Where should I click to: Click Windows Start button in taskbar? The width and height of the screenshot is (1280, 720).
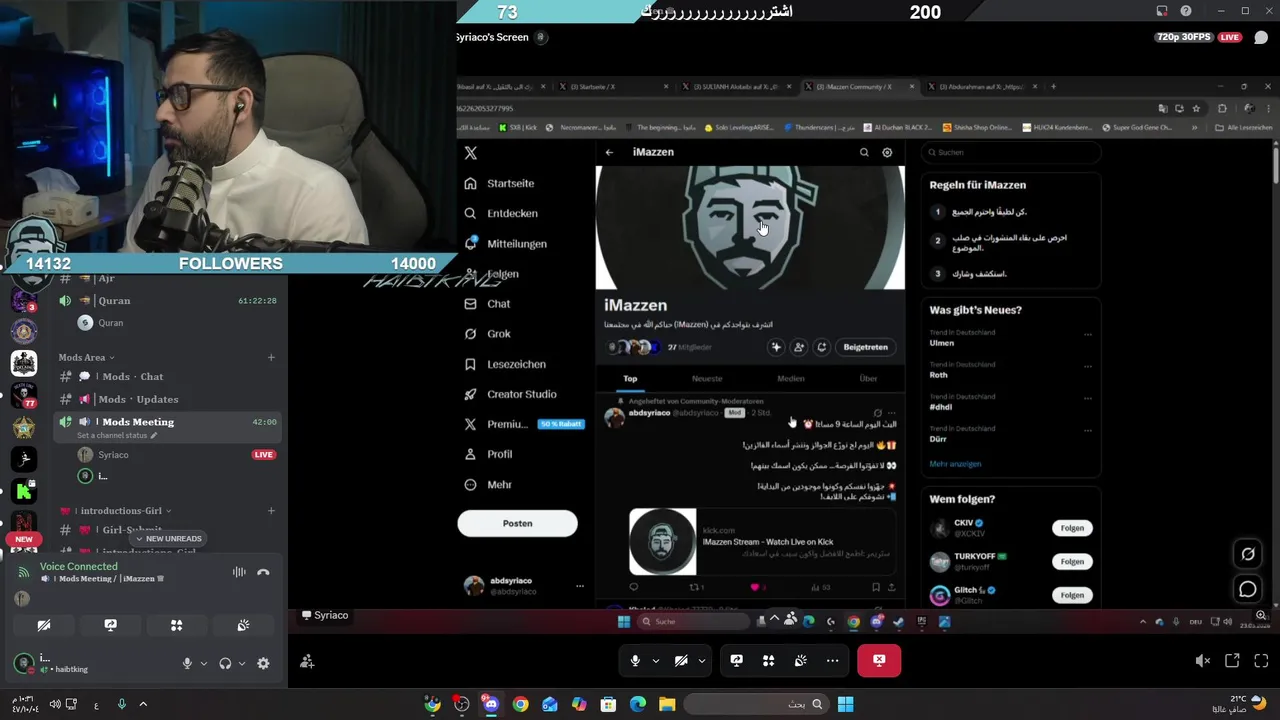(x=845, y=705)
